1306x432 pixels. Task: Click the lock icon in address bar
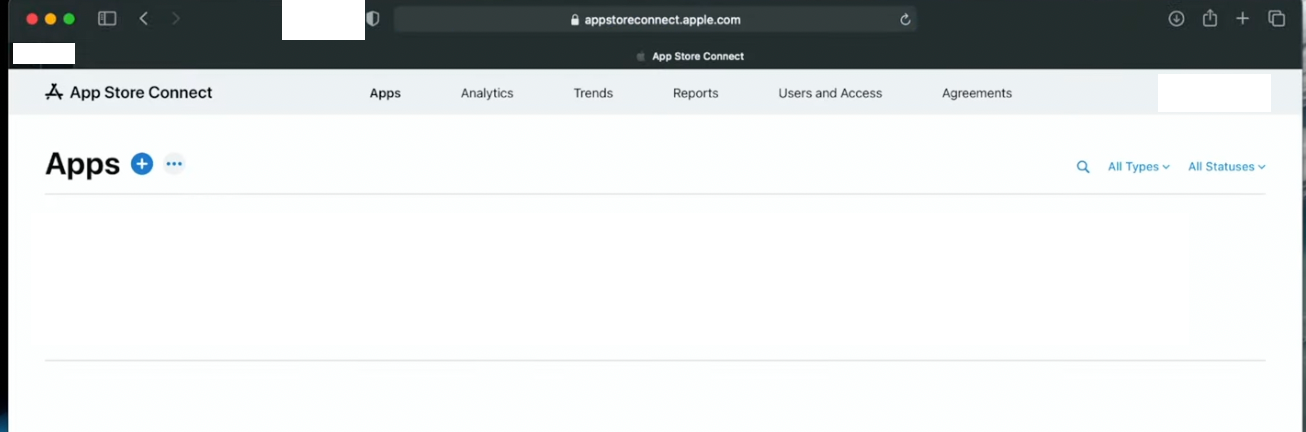point(574,20)
